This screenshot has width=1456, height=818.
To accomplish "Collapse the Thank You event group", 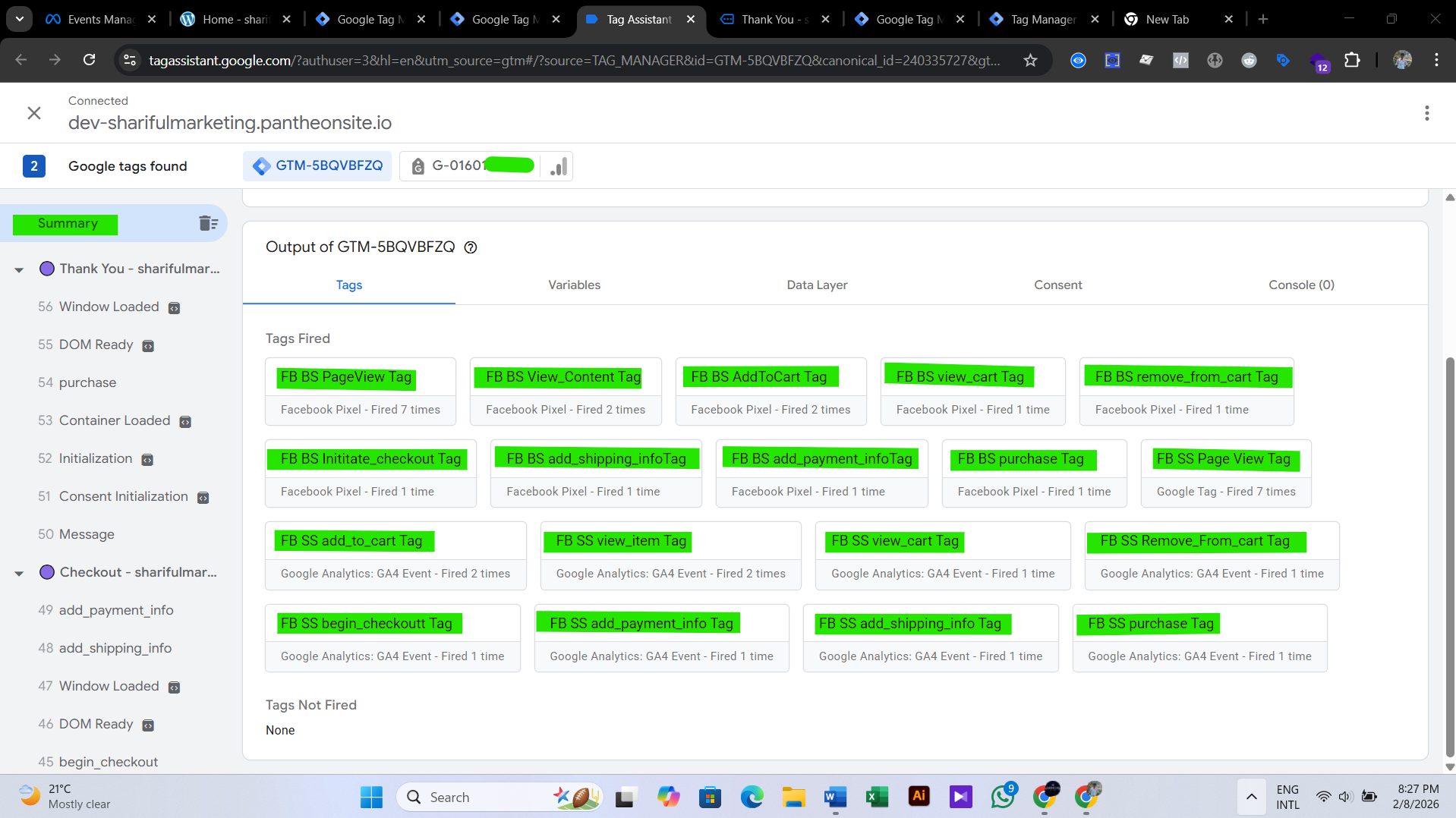I will (18, 269).
